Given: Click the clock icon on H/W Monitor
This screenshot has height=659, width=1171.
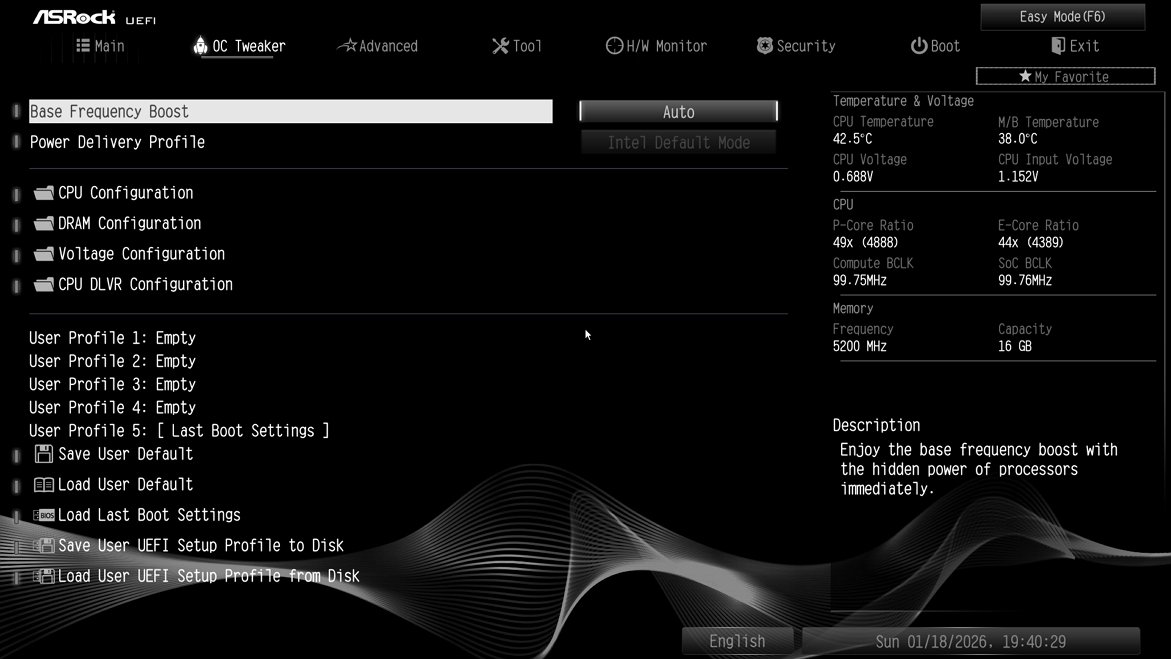Looking at the screenshot, I should click(613, 45).
